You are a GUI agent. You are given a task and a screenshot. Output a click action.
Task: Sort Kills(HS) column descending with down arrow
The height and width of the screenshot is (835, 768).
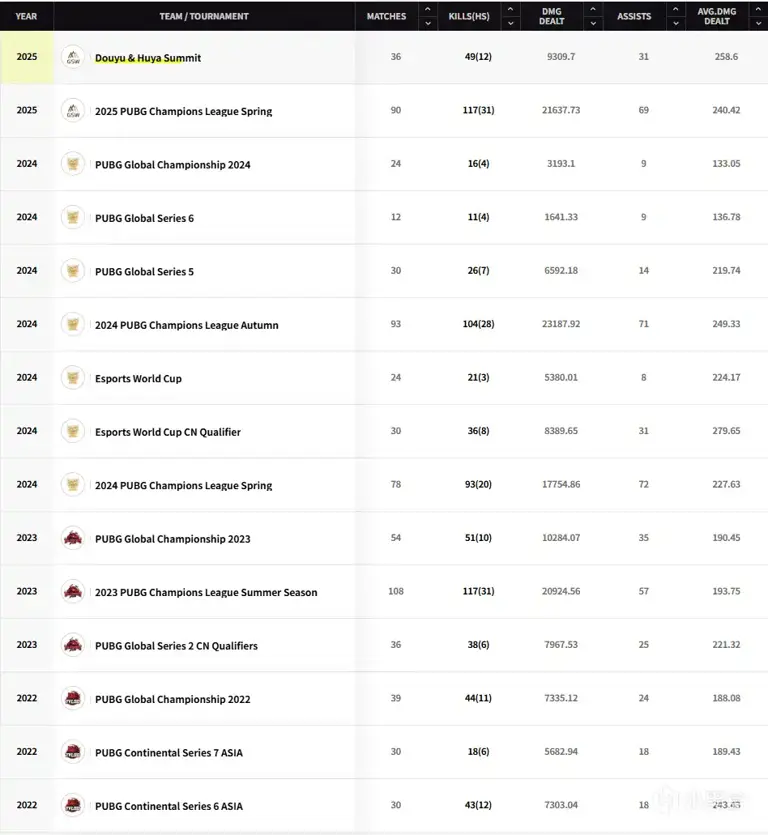point(511,23)
